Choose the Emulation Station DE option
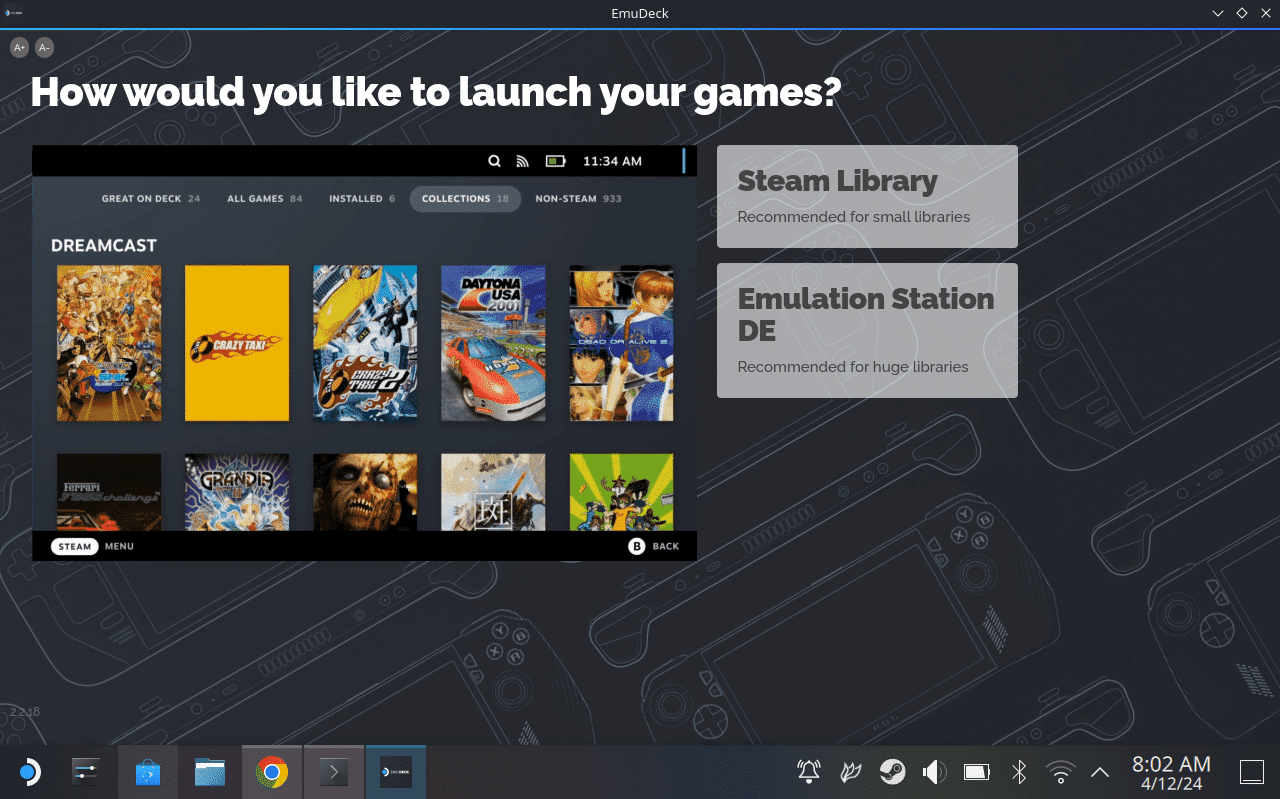This screenshot has height=799, width=1280. (x=867, y=330)
